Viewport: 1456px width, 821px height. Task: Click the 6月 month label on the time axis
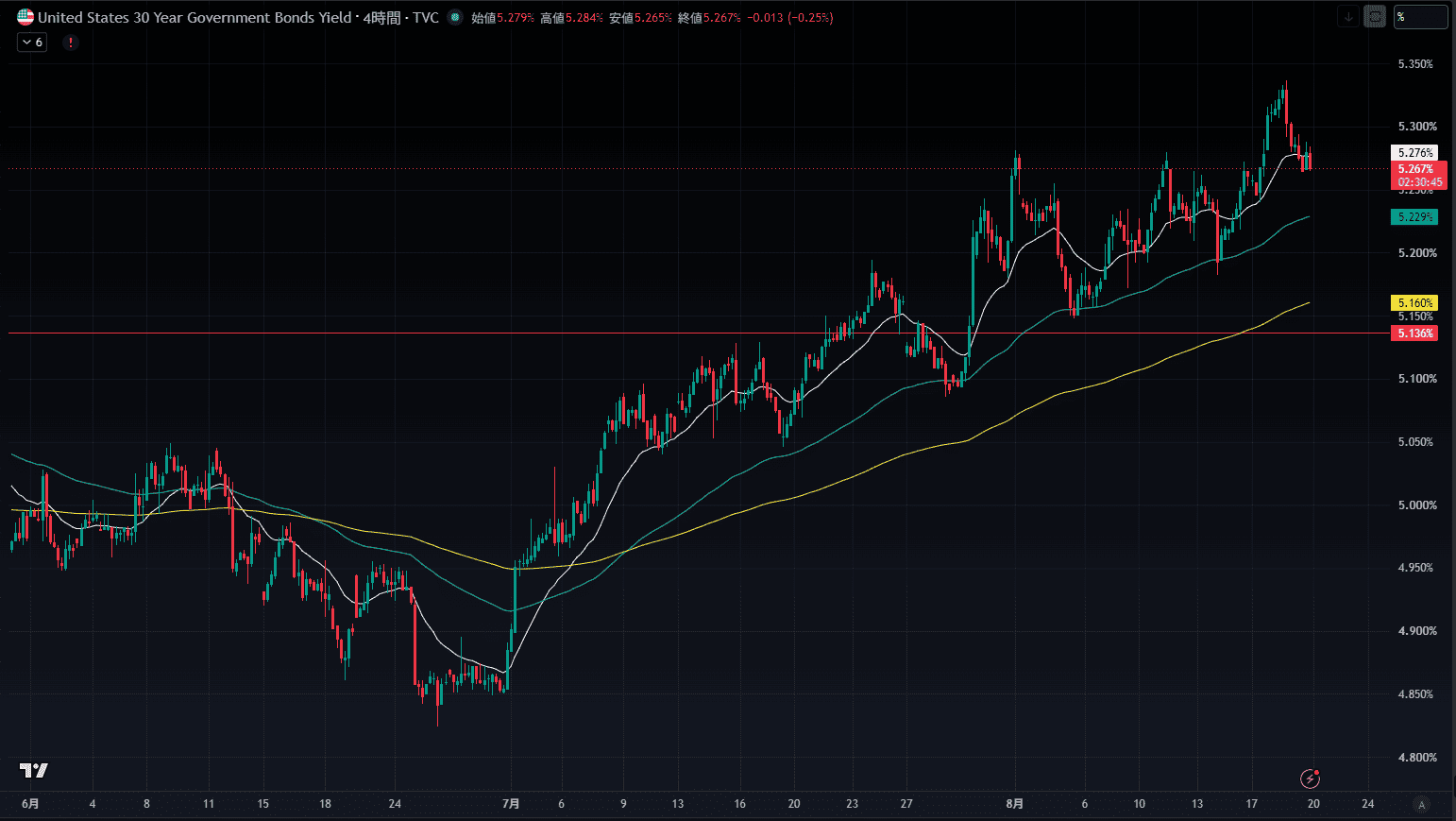click(x=31, y=804)
